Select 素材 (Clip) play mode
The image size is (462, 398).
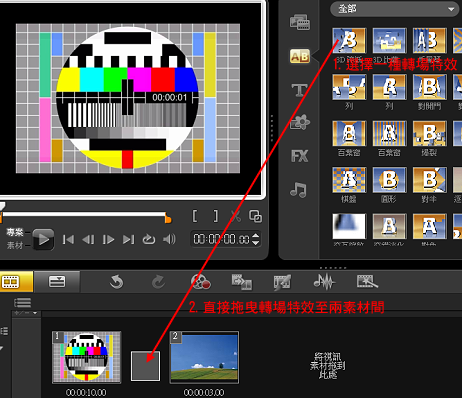click(x=15, y=245)
